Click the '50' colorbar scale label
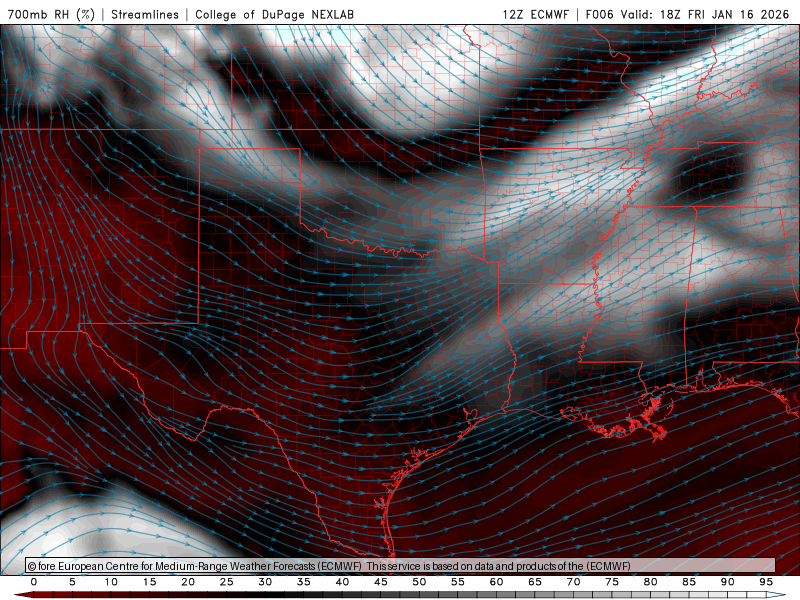Screen dimensions: 800x600 point(419,582)
